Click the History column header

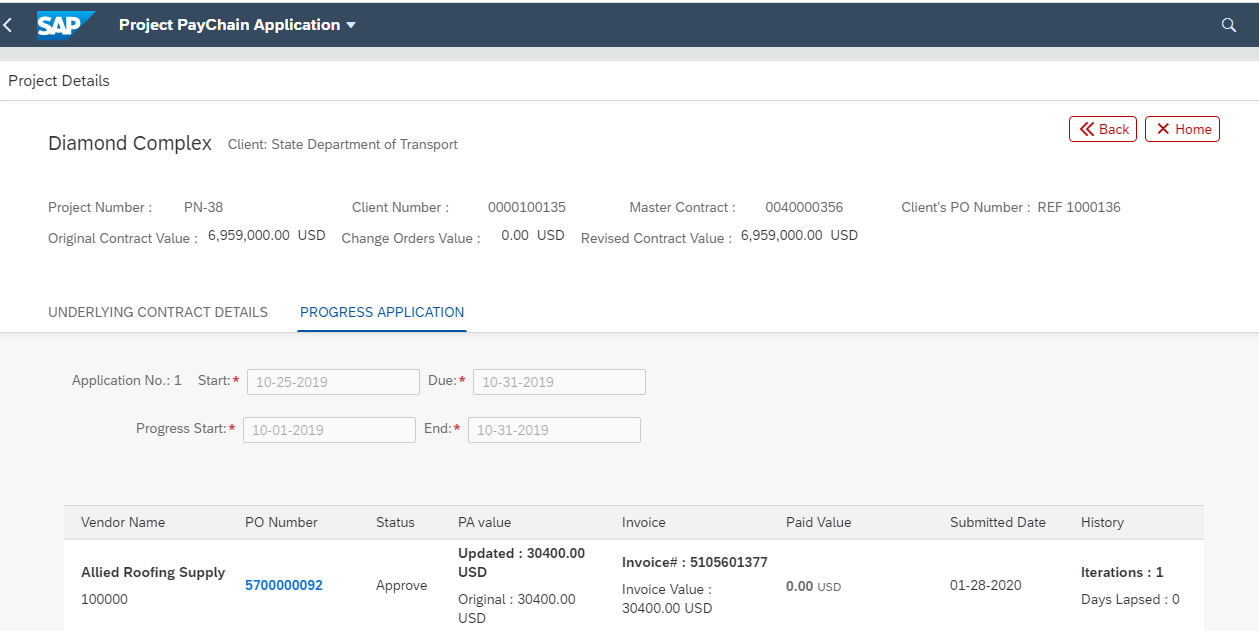click(1102, 522)
